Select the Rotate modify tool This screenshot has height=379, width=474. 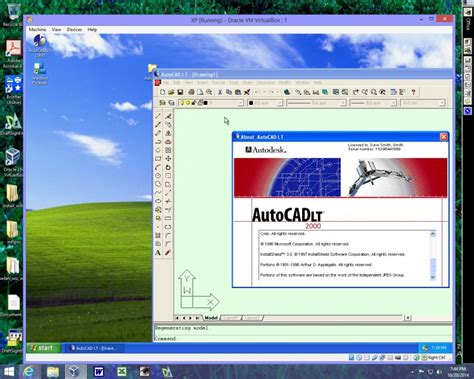point(168,167)
